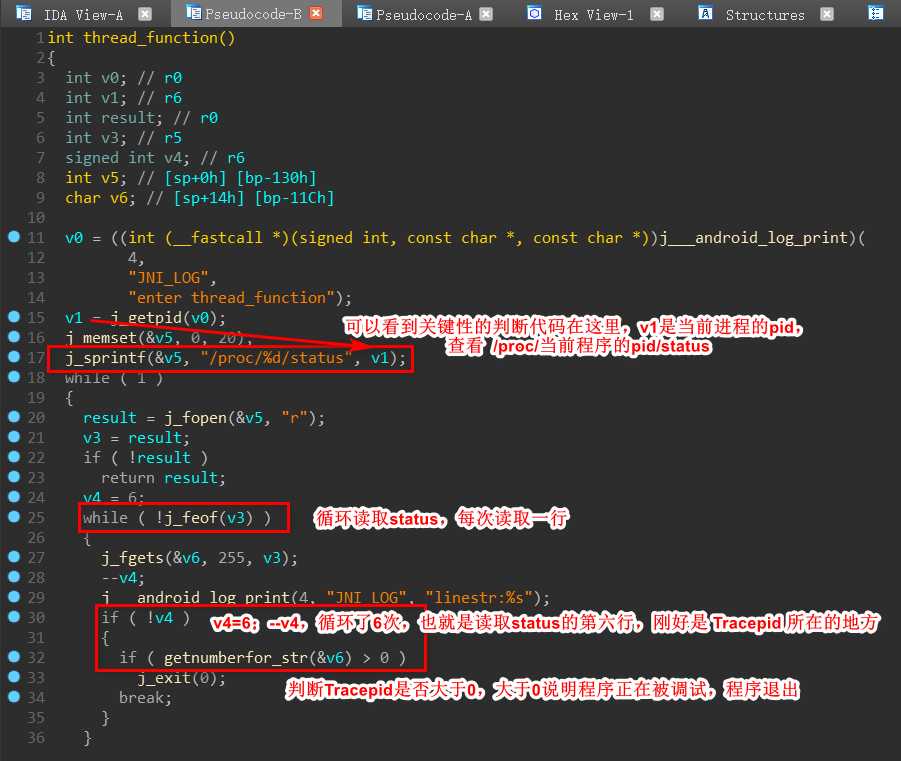The image size is (901, 761).
Task: Click the "enter thread_function" string
Action: [231, 298]
